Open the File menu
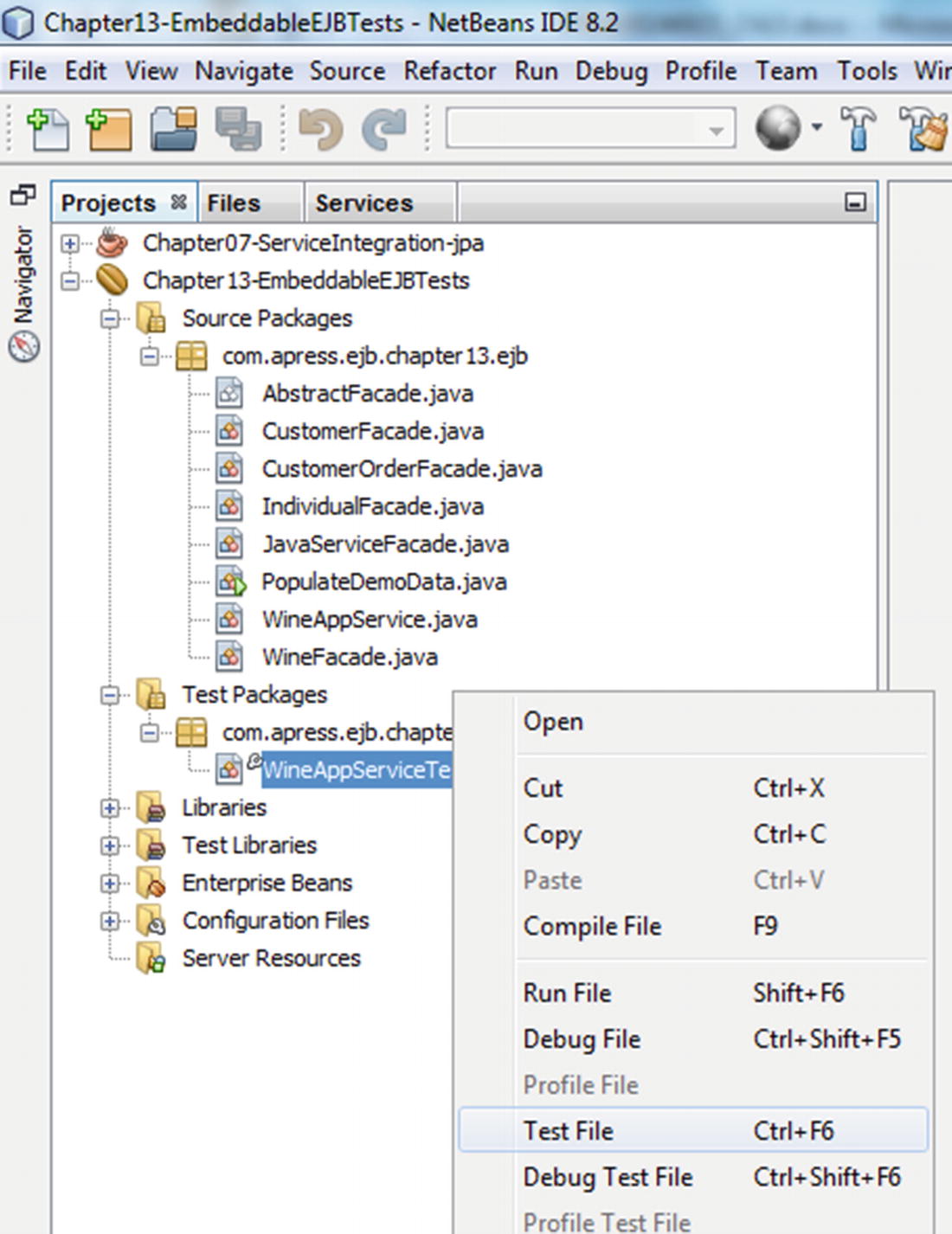Image resolution: width=952 pixels, height=1234 pixels. point(28,70)
